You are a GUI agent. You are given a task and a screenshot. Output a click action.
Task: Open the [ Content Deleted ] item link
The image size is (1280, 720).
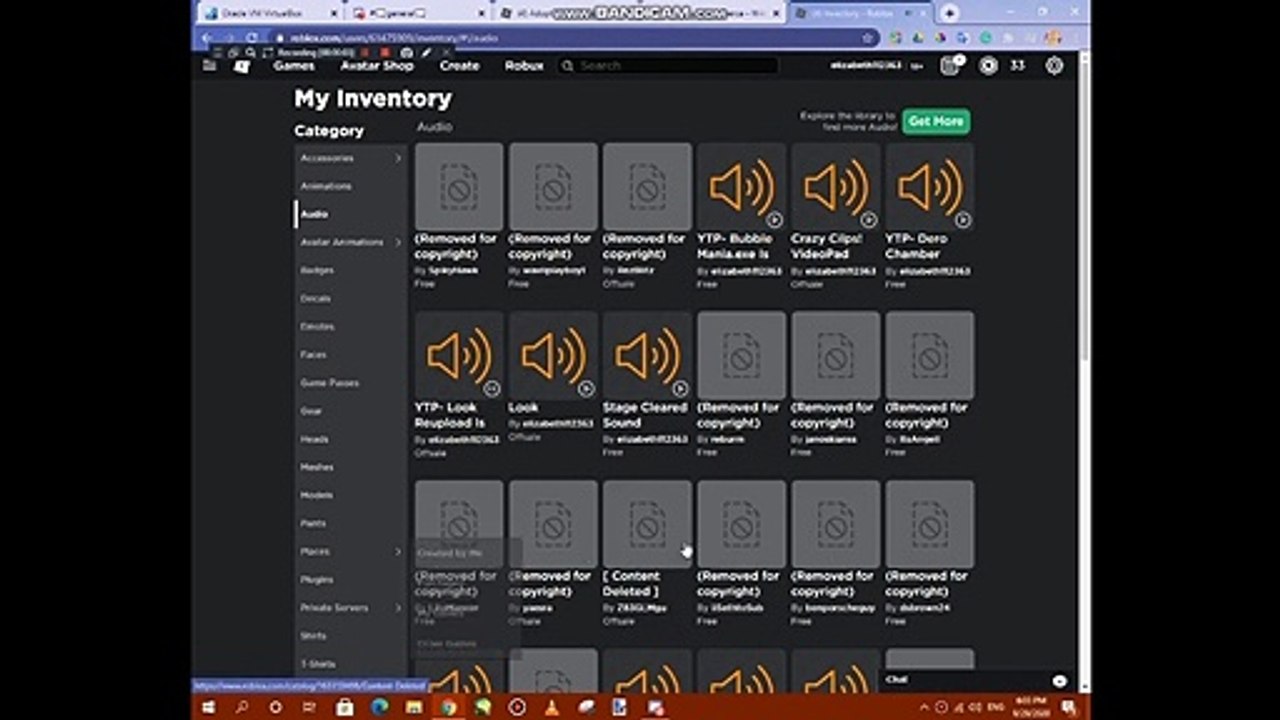(632, 584)
